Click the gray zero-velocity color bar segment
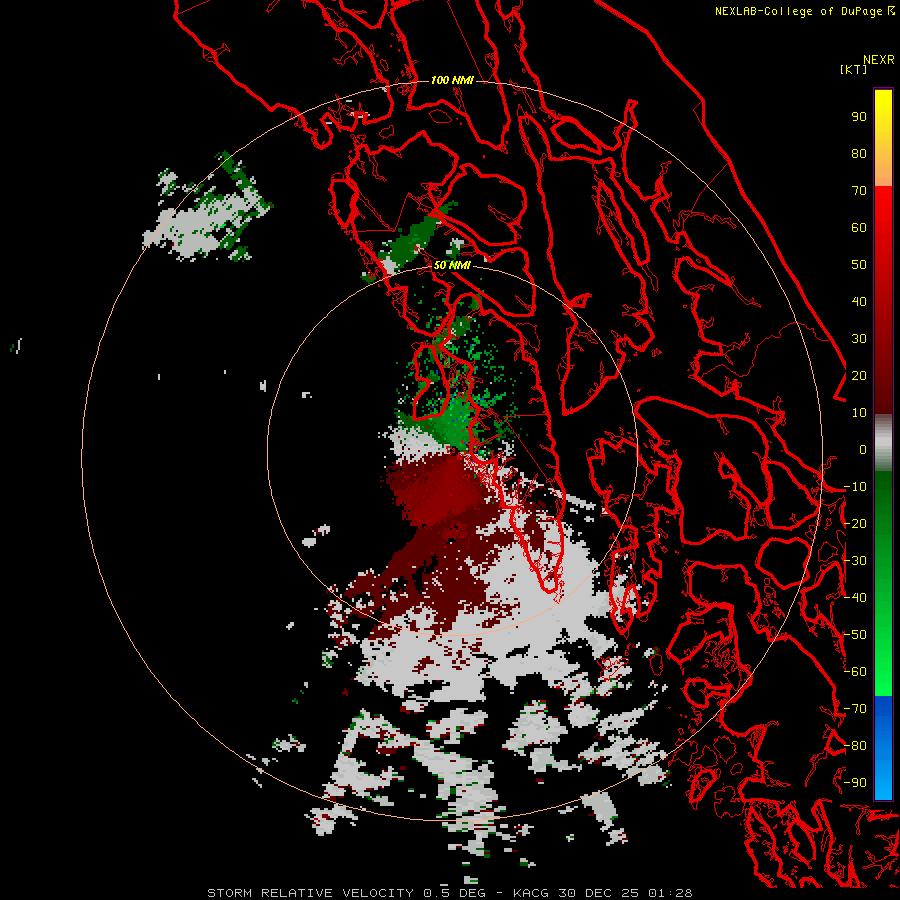Viewport: 900px width, 900px height. 883,443
